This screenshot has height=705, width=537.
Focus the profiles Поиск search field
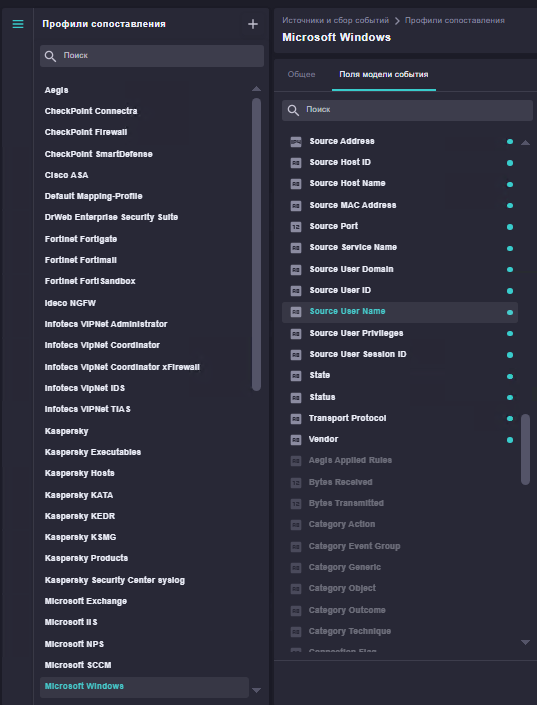(x=152, y=56)
